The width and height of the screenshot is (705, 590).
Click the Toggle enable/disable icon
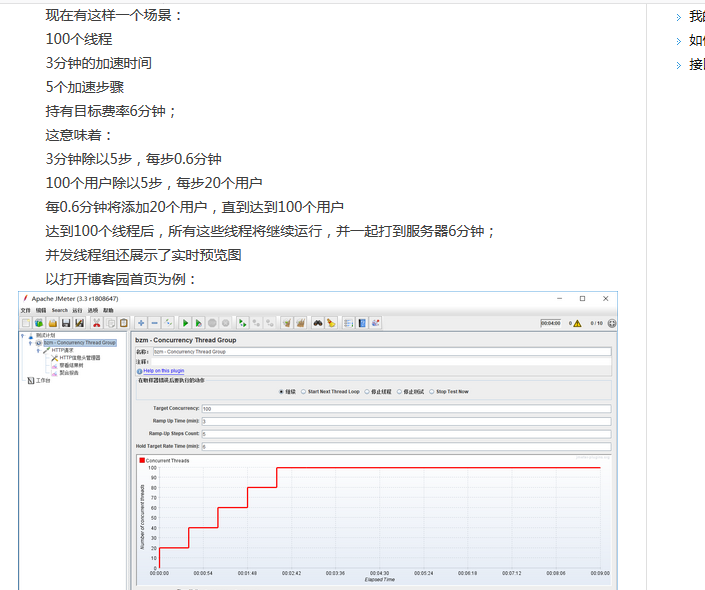168,323
